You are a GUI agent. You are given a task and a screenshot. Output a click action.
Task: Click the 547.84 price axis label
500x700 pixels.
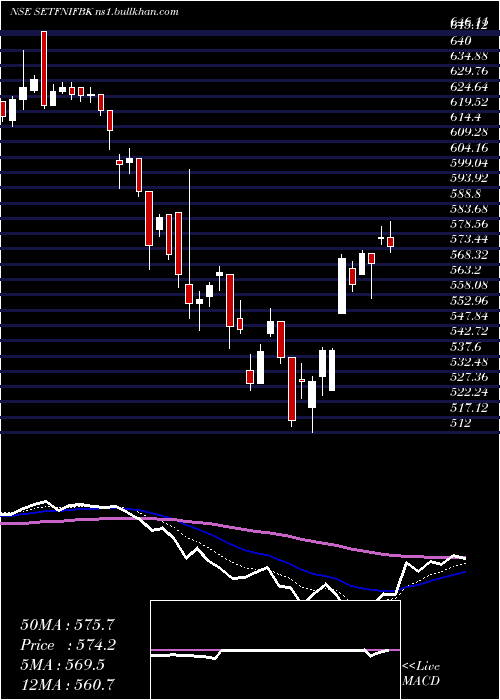(469, 316)
